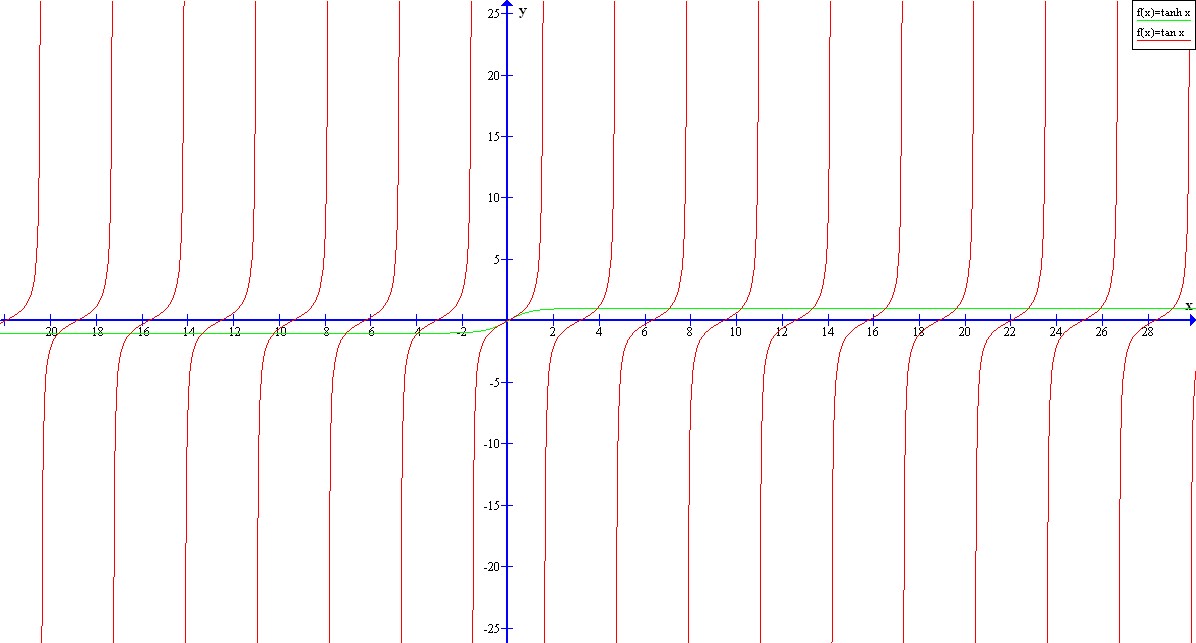Select the f(x)=tanh x legend entry
The image size is (1196, 643).
pyautogui.click(x=1162, y=13)
